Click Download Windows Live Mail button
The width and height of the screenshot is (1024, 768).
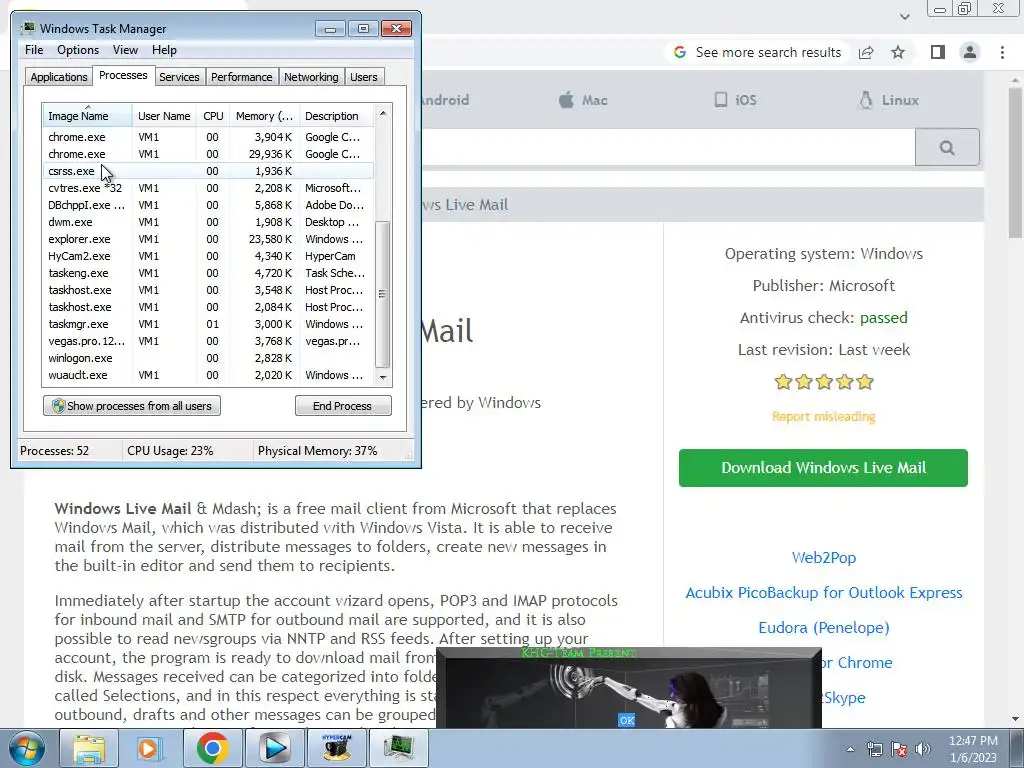(823, 468)
